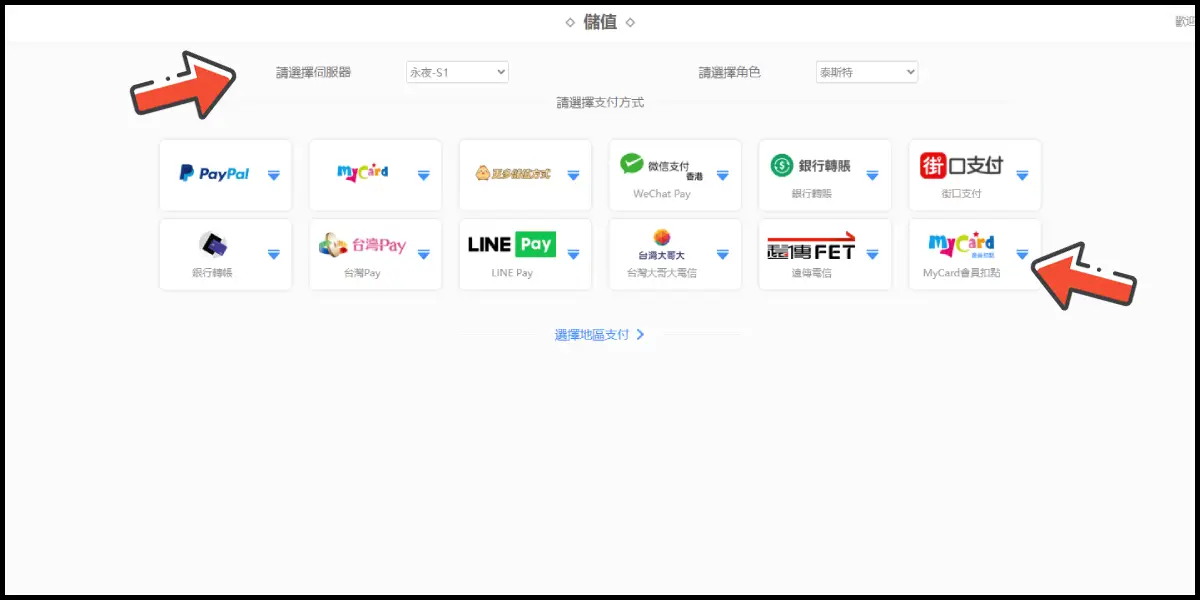Click the '請選擇支付方式' section heading
Viewport: 1200px width, 600px height.
click(600, 102)
